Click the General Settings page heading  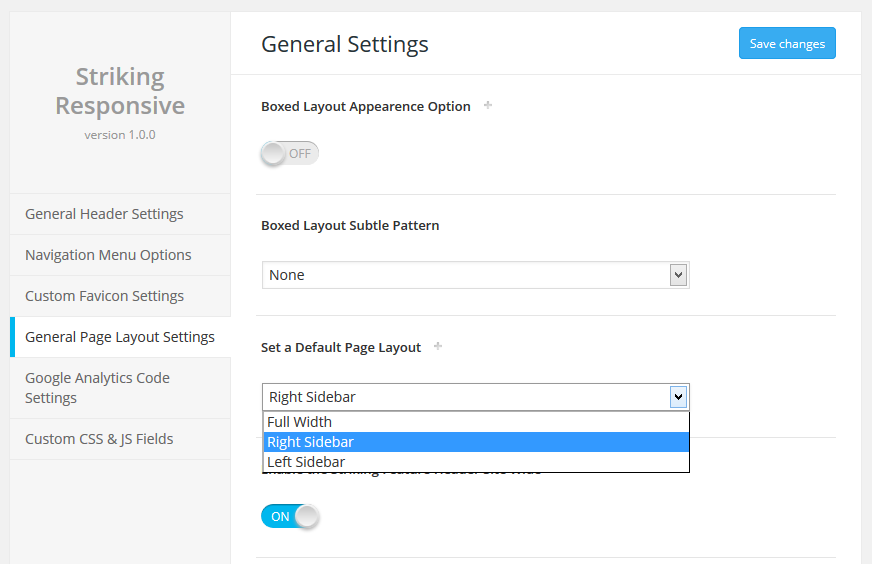345,44
